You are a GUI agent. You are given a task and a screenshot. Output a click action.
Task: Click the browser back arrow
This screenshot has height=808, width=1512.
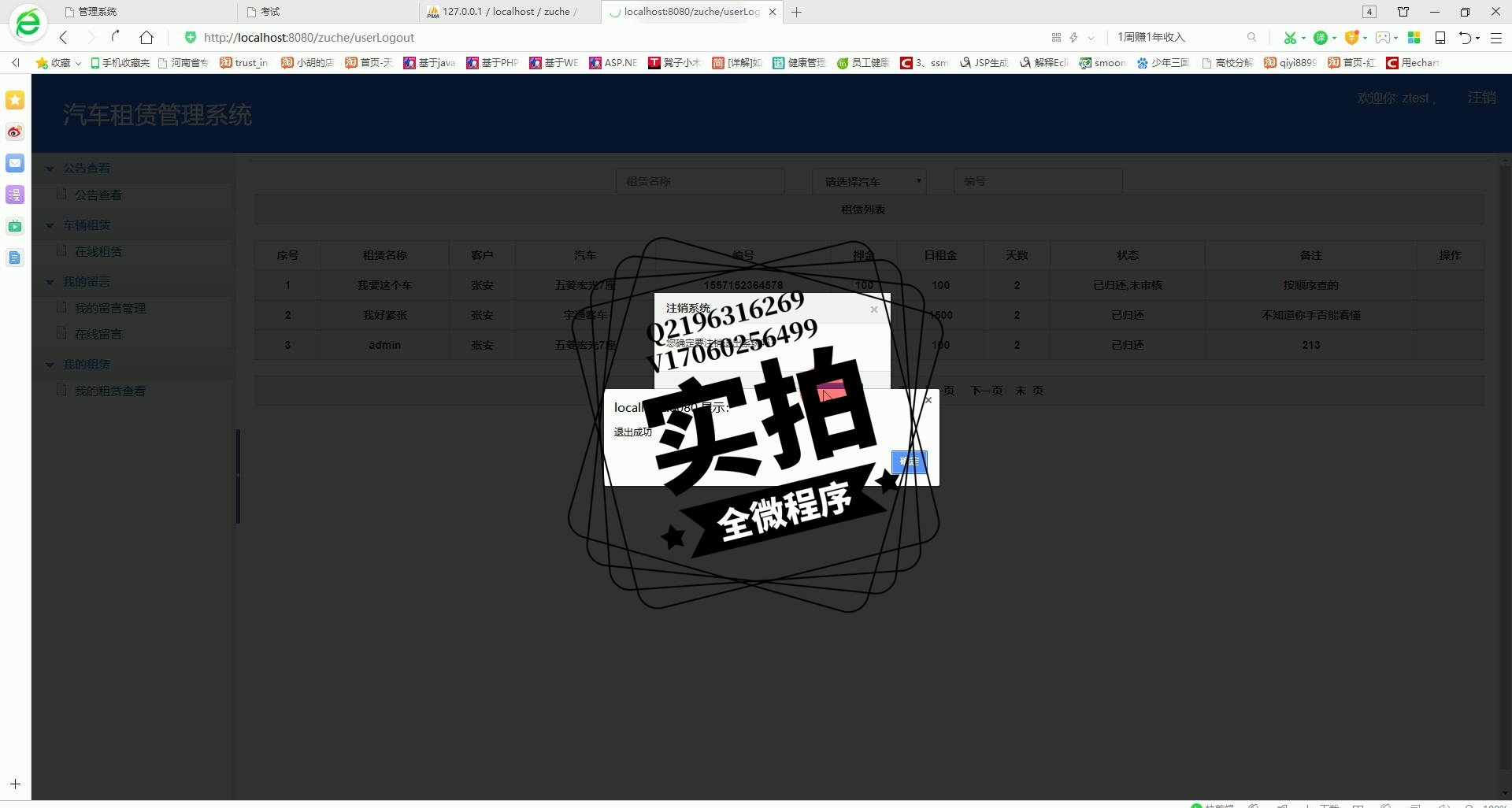pos(64,37)
